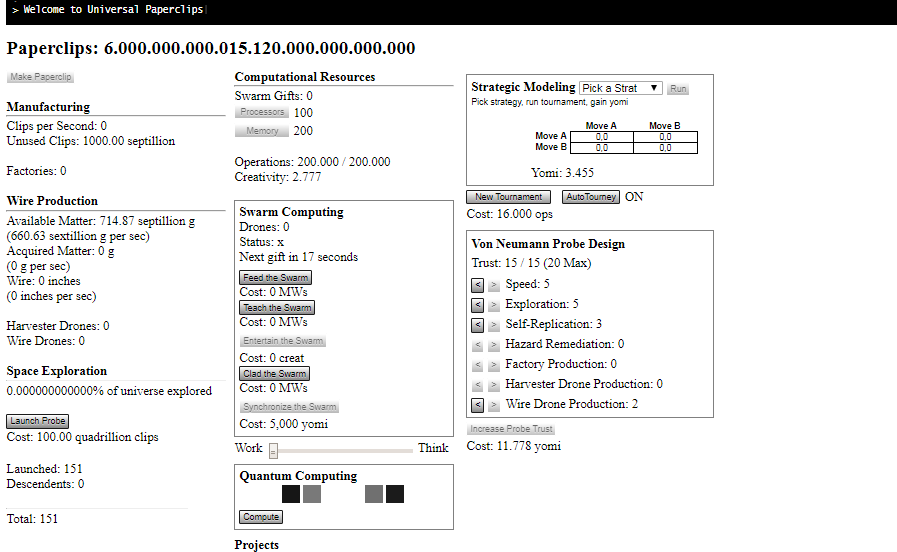Add a processor with Processors button
The image size is (897, 552).
pyautogui.click(x=261, y=113)
